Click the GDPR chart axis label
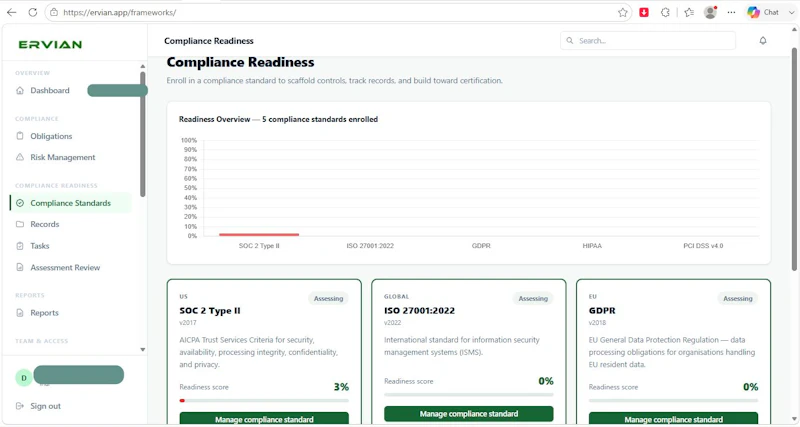Viewport: 800px width, 427px height. [481, 246]
